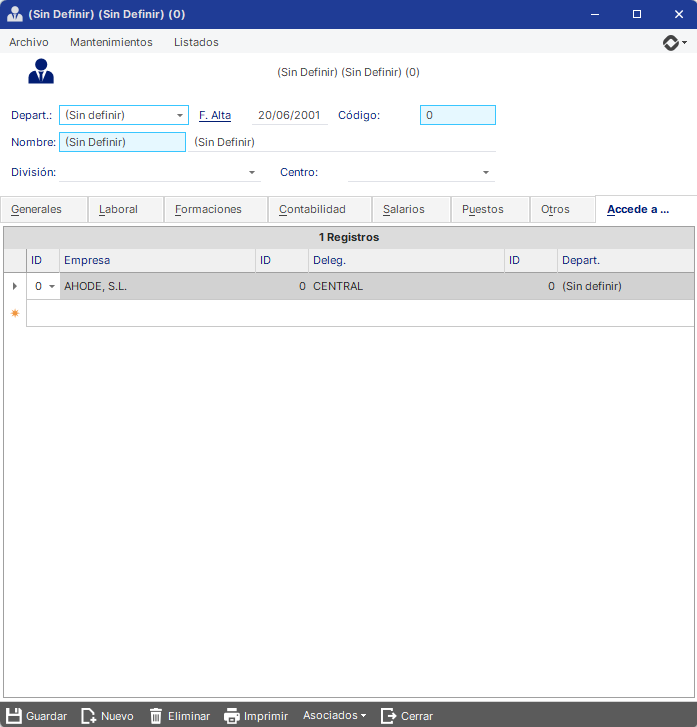The height and width of the screenshot is (727, 697).
Task: Click the CENTRAL cell in the grid
Action: pyautogui.click(x=406, y=286)
